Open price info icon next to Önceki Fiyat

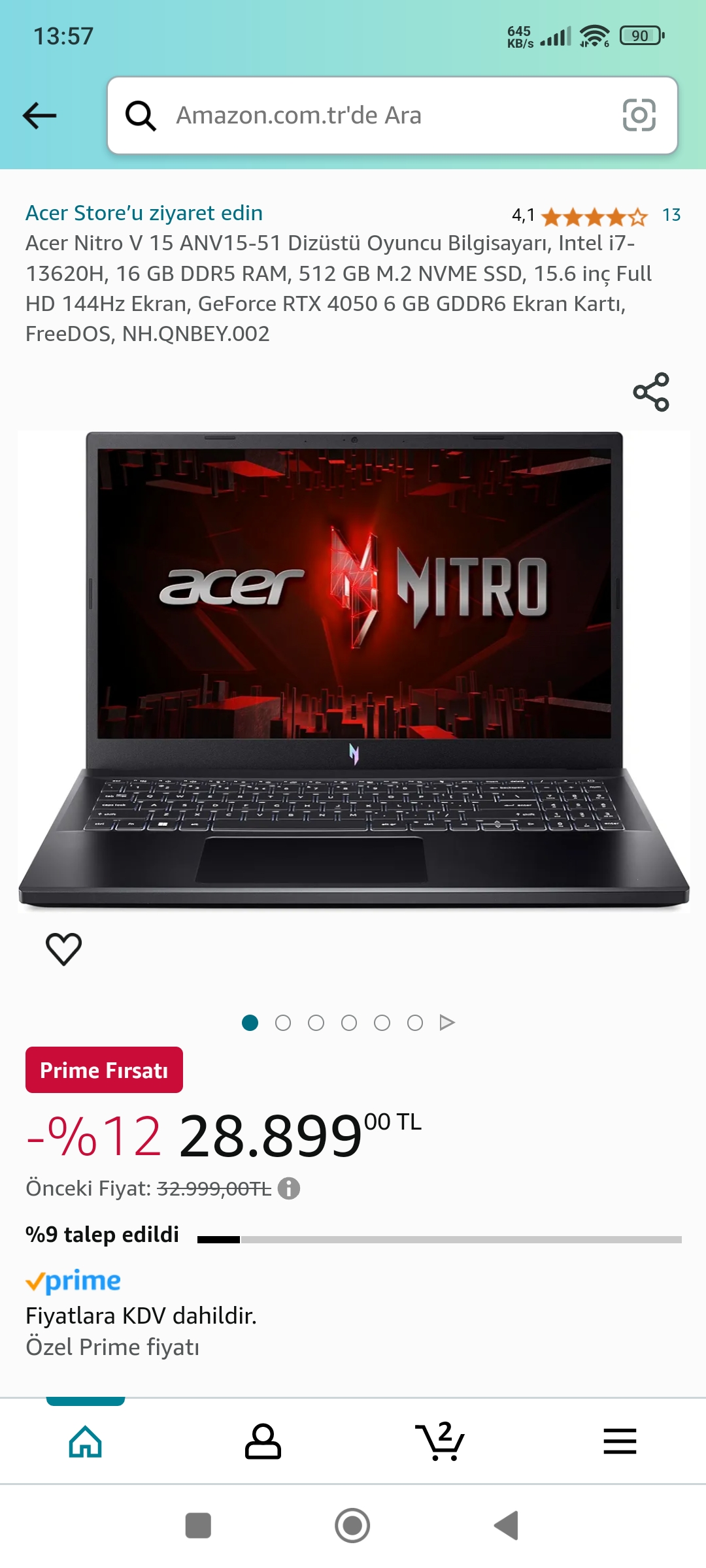coord(288,1188)
